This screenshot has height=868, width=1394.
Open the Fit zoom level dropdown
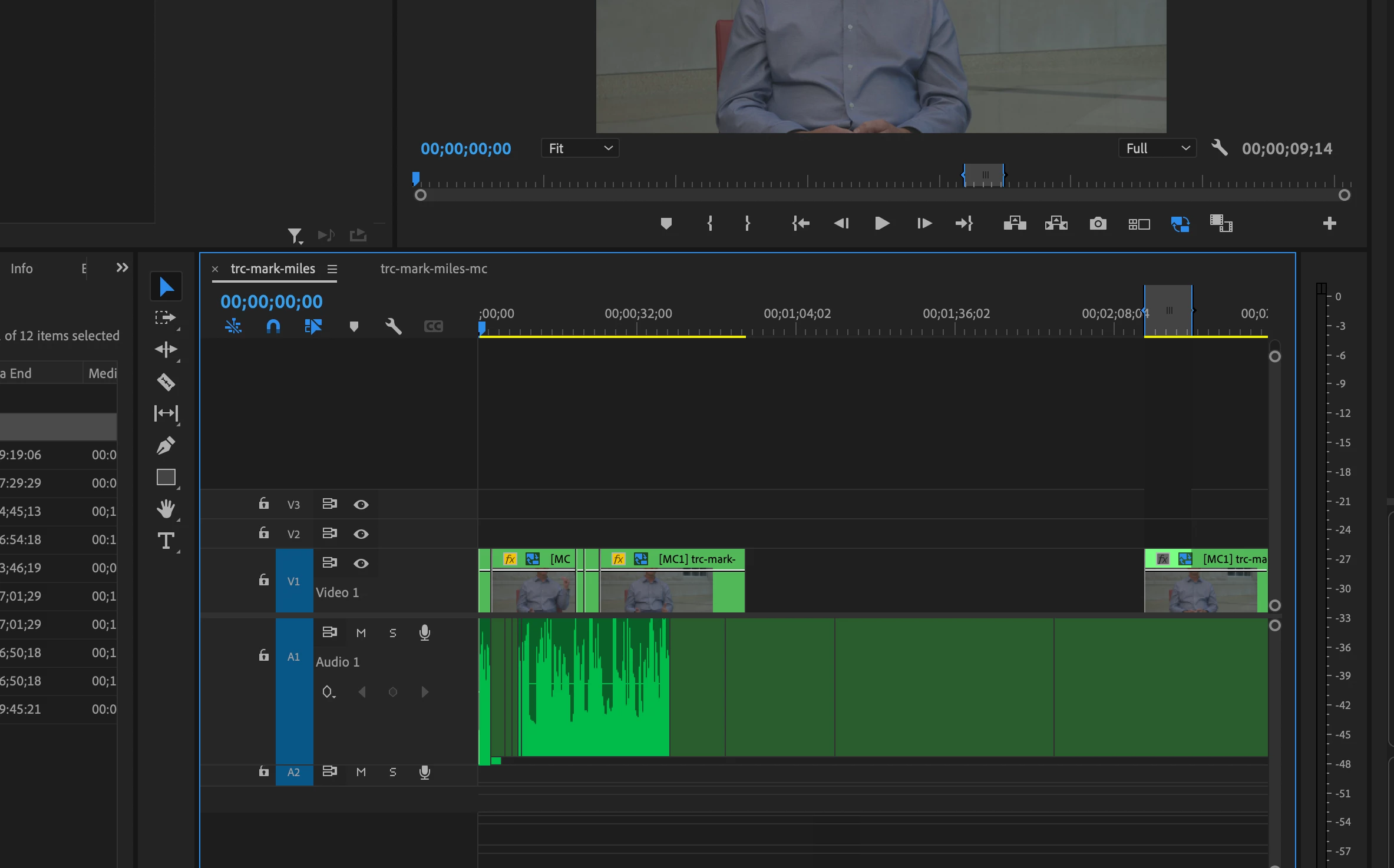point(580,148)
